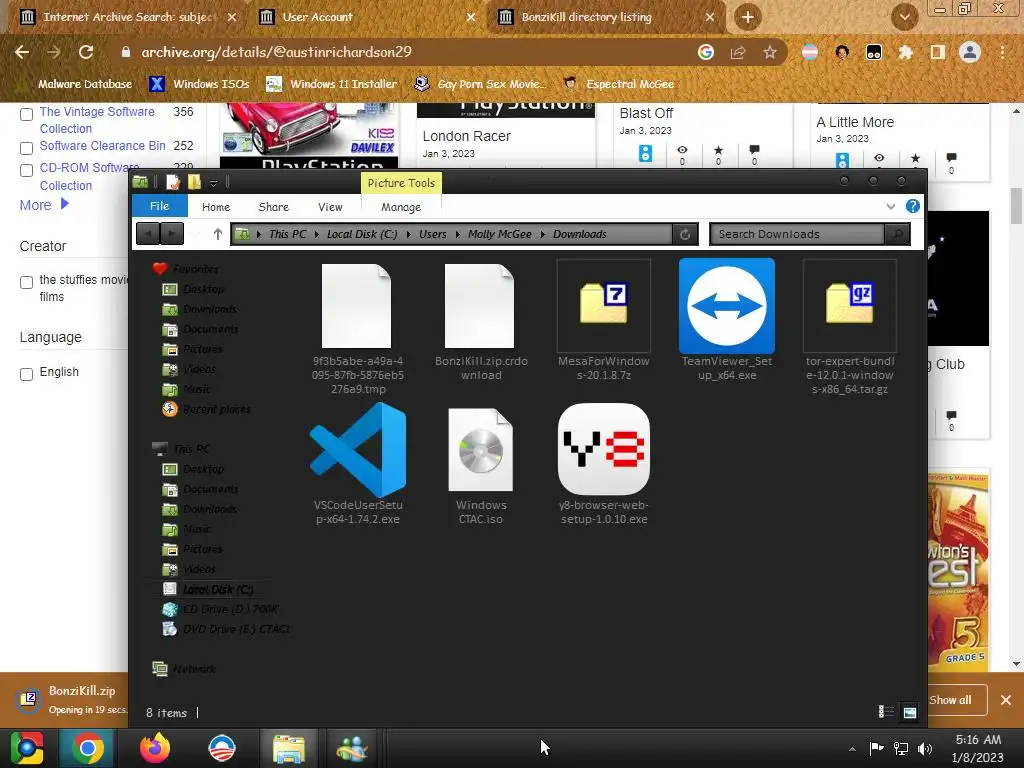Go up one folder level in Explorer
Screen dimensions: 1024x768
(x=217, y=234)
